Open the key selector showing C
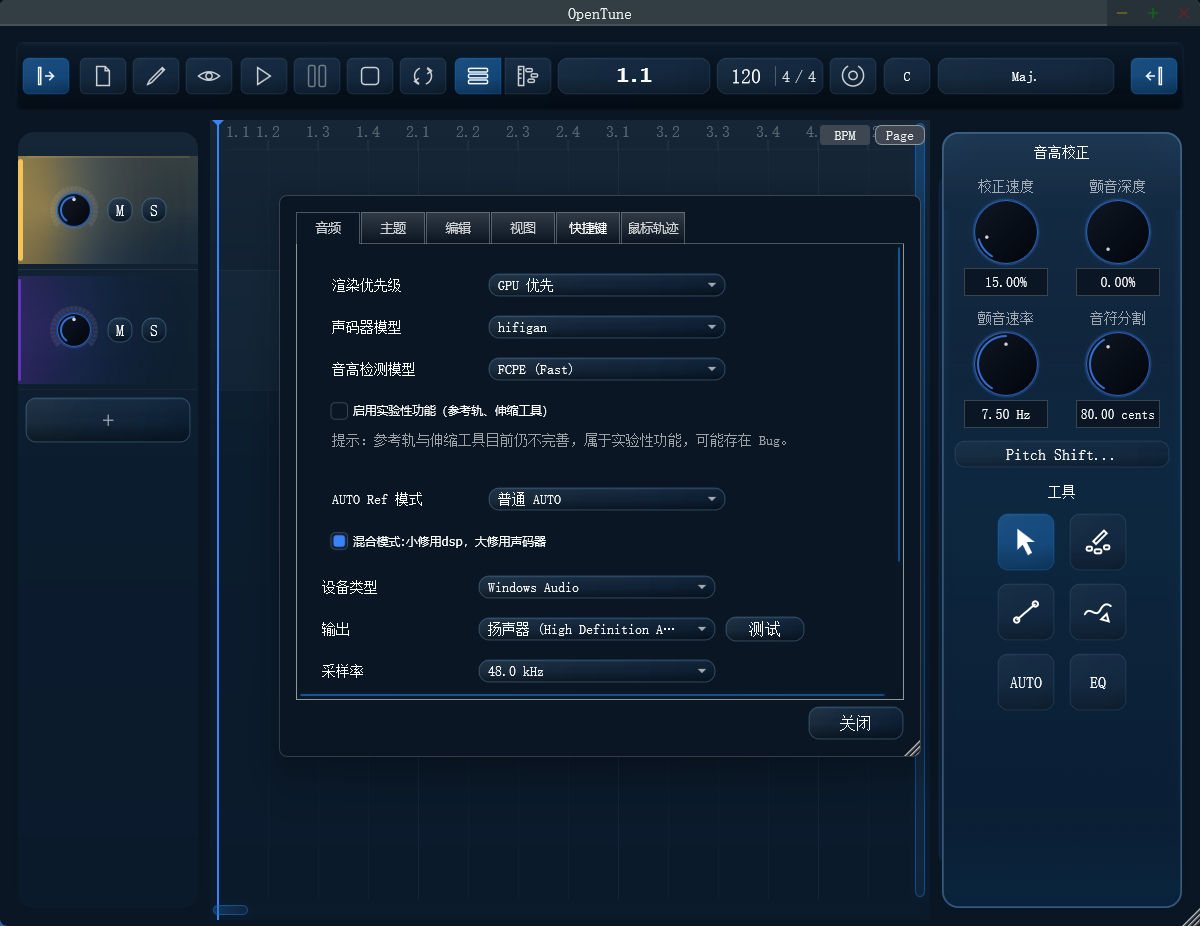This screenshot has height=926, width=1200. tap(907, 76)
